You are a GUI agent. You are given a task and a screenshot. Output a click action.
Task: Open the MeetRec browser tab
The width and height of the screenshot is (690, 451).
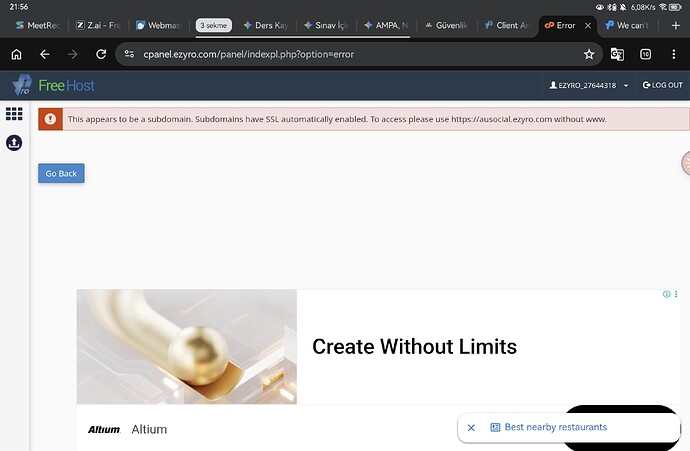38,26
